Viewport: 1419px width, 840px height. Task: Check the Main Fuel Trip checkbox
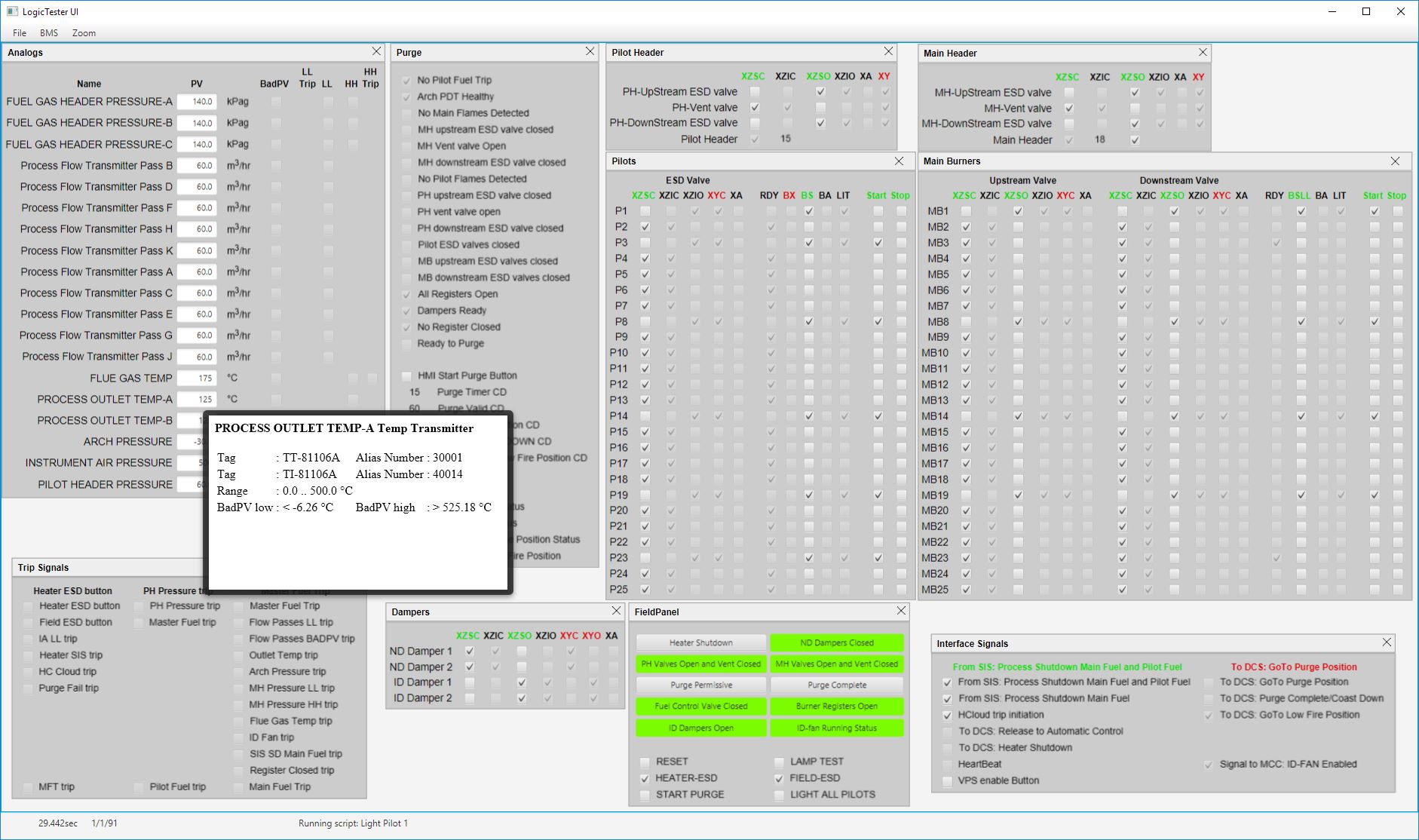(238, 787)
